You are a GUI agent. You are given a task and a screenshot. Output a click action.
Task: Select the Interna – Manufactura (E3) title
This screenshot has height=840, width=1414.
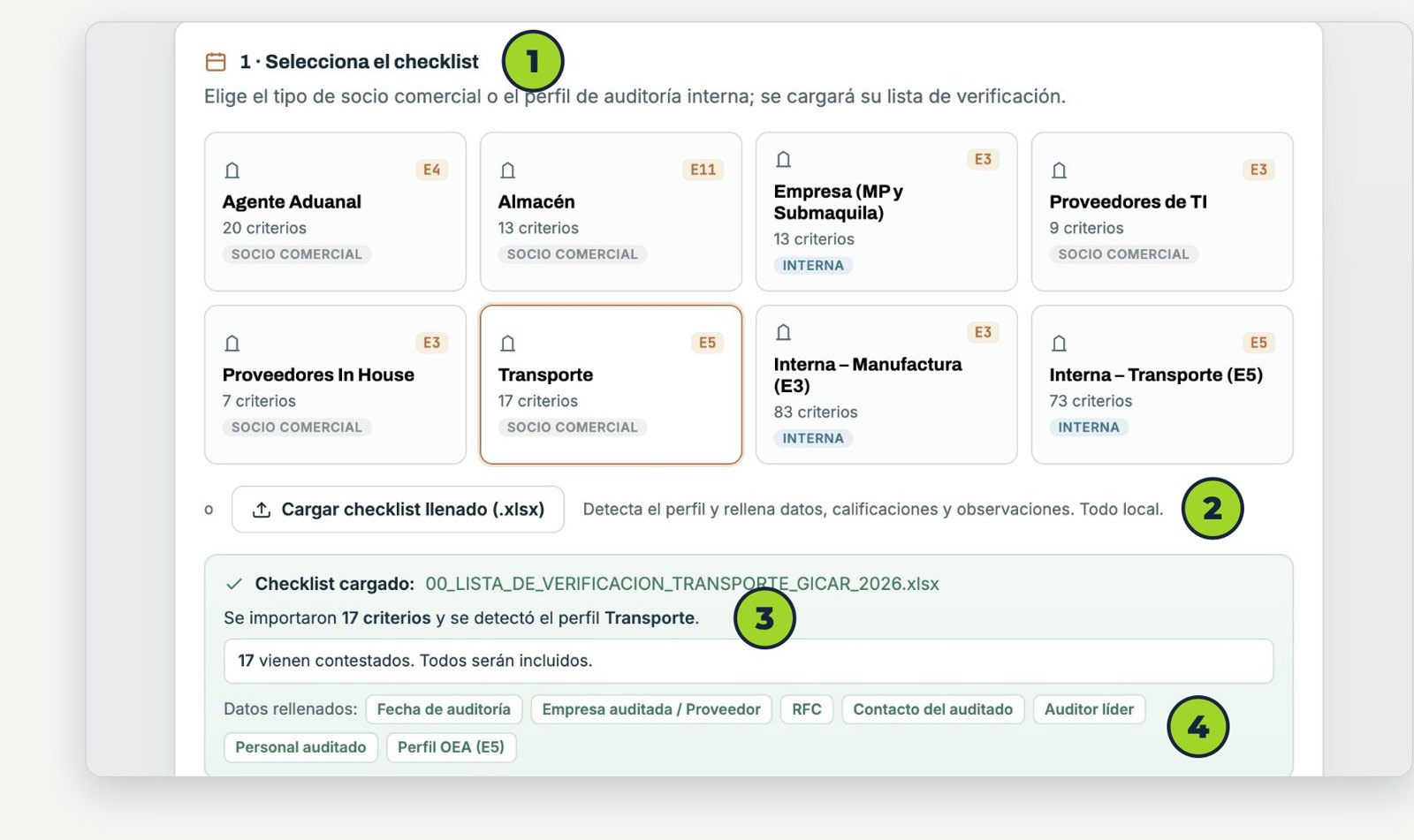pyautogui.click(x=868, y=375)
